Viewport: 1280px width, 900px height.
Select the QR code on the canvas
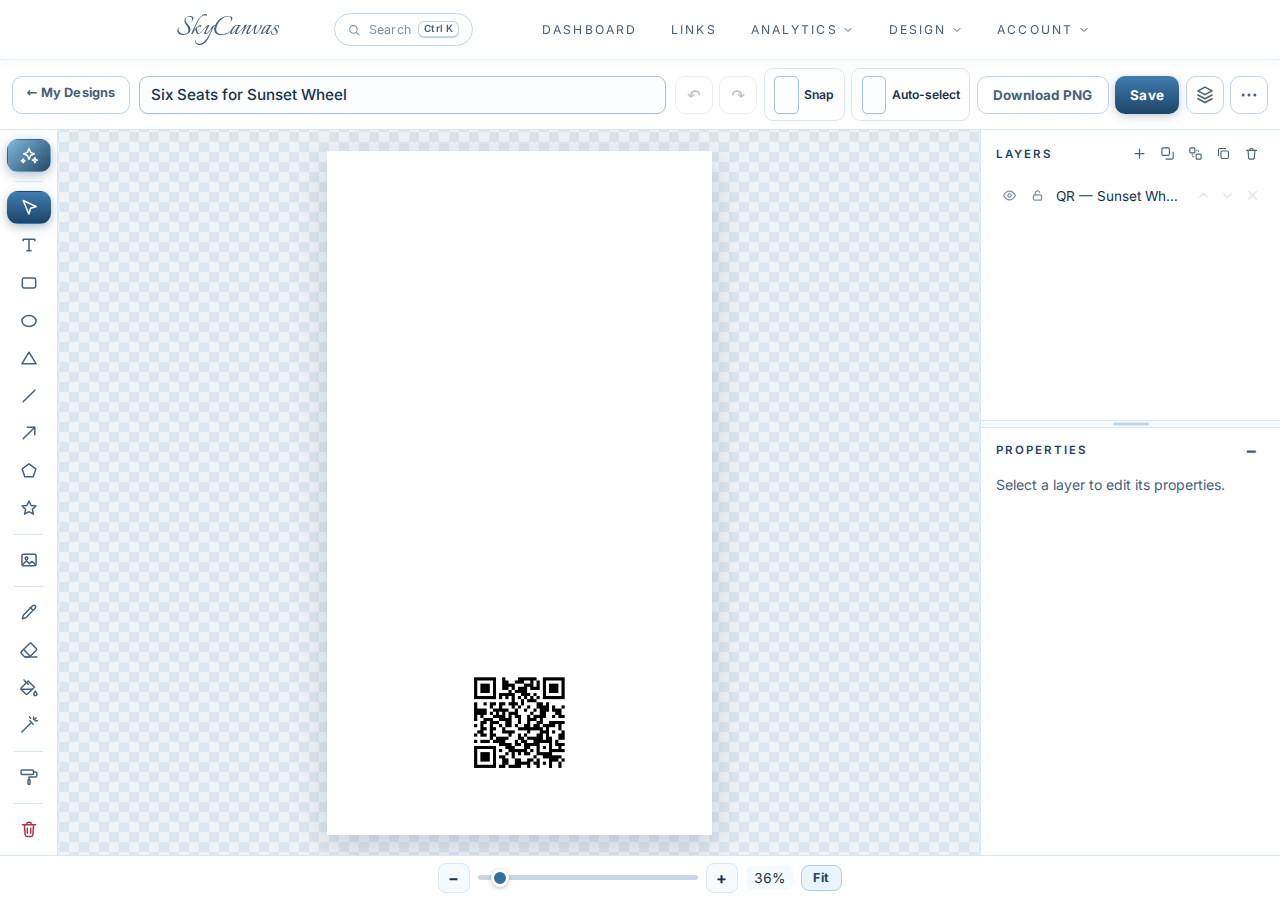[x=519, y=722]
